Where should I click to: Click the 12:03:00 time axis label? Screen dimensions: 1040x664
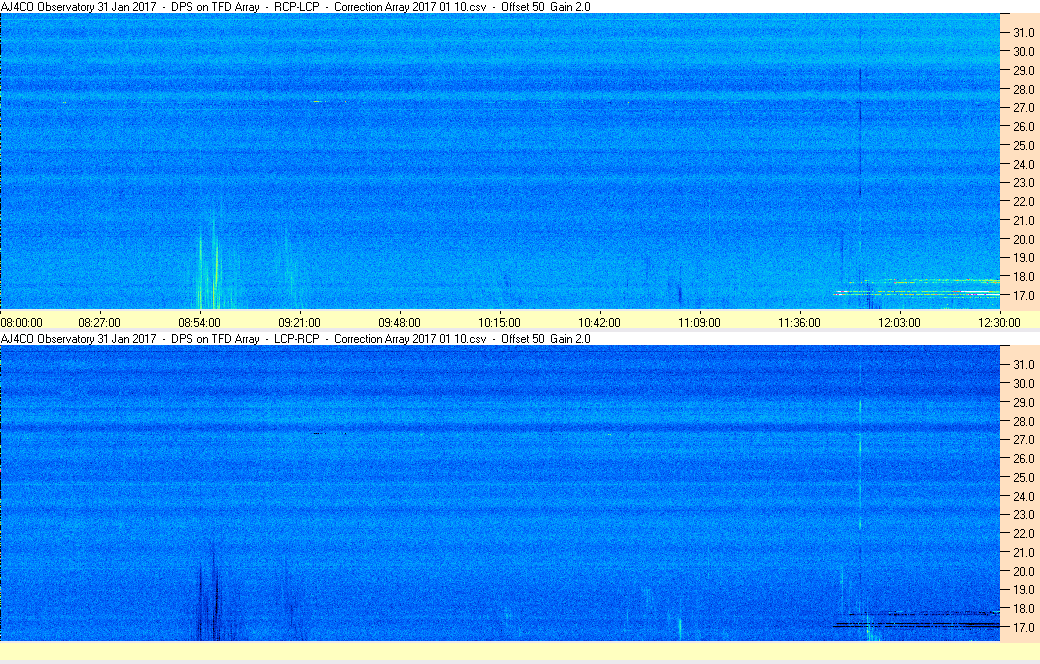click(899, 323)
